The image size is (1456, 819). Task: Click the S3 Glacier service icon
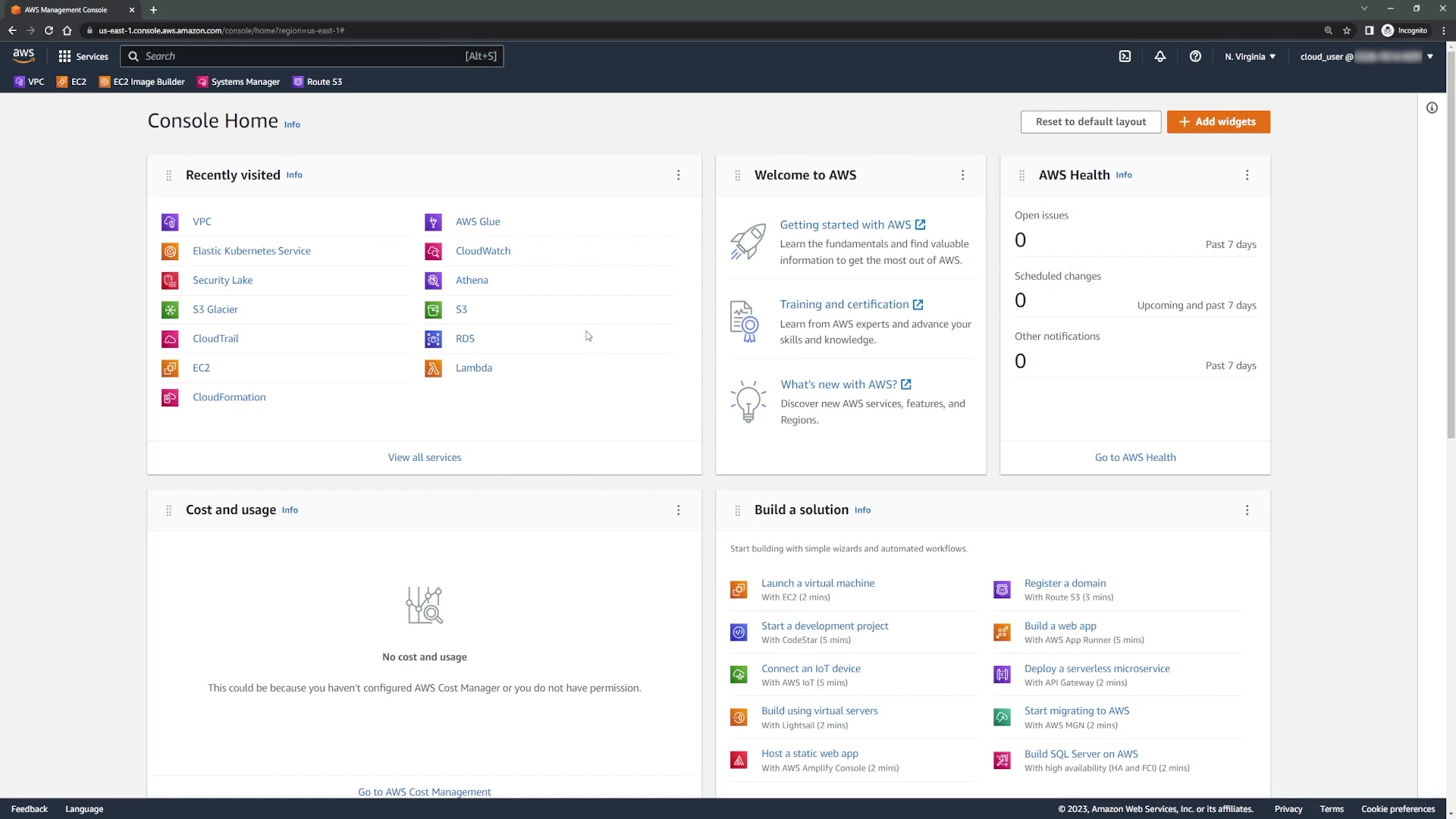point(170,310)
